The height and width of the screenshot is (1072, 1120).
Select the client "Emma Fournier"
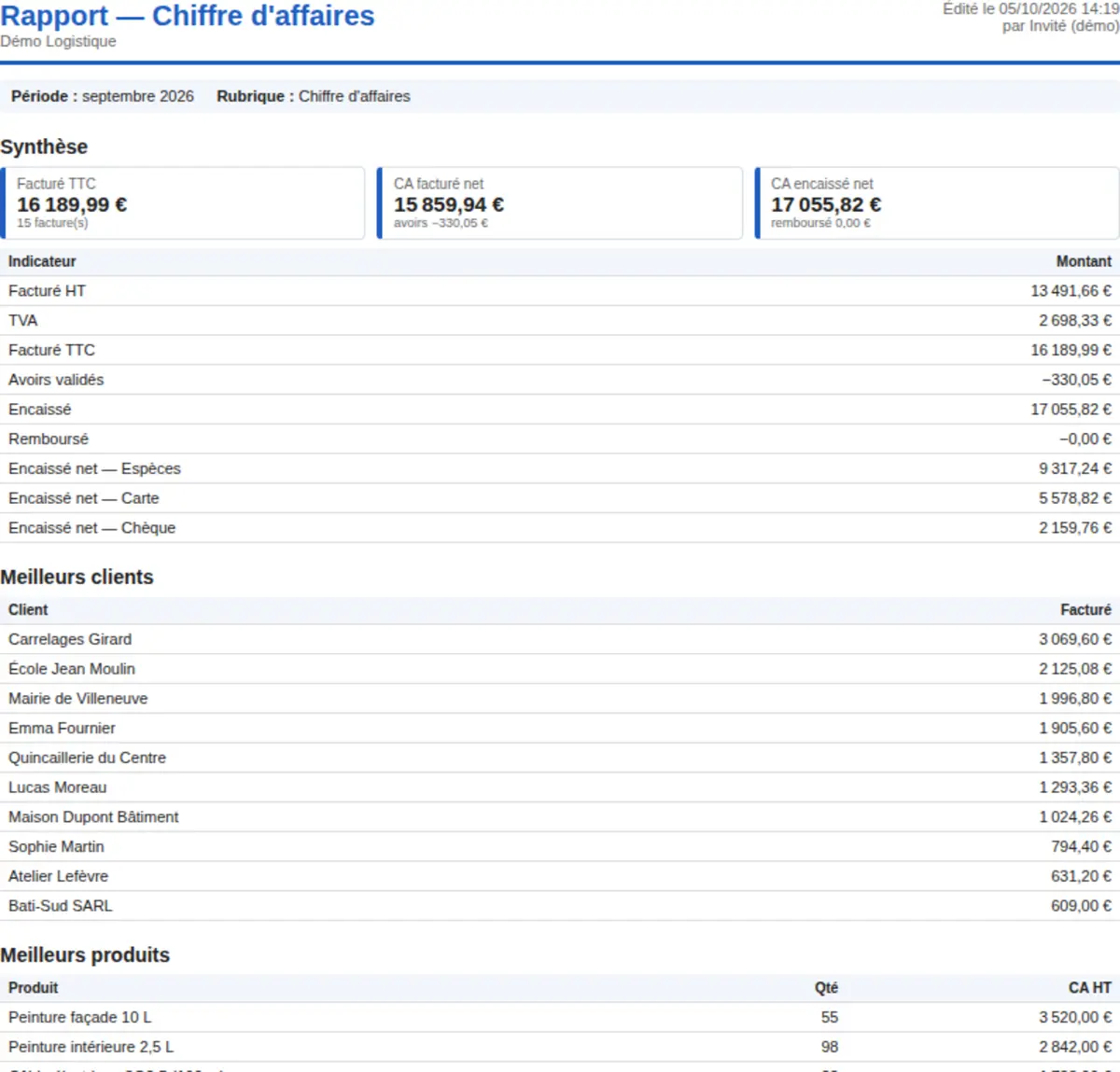[62, 728]
